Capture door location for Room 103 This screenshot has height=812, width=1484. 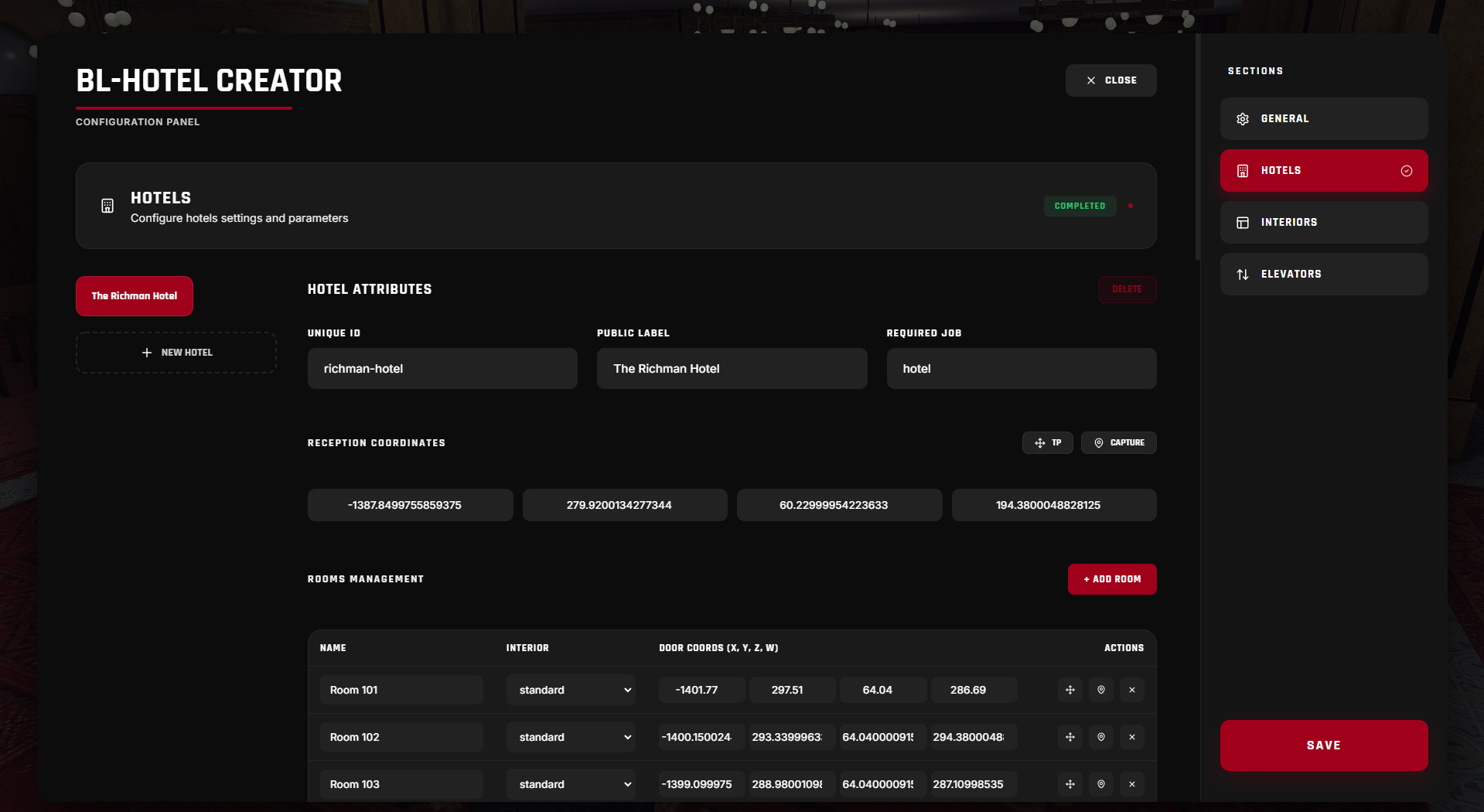(x=1101, y=784)
